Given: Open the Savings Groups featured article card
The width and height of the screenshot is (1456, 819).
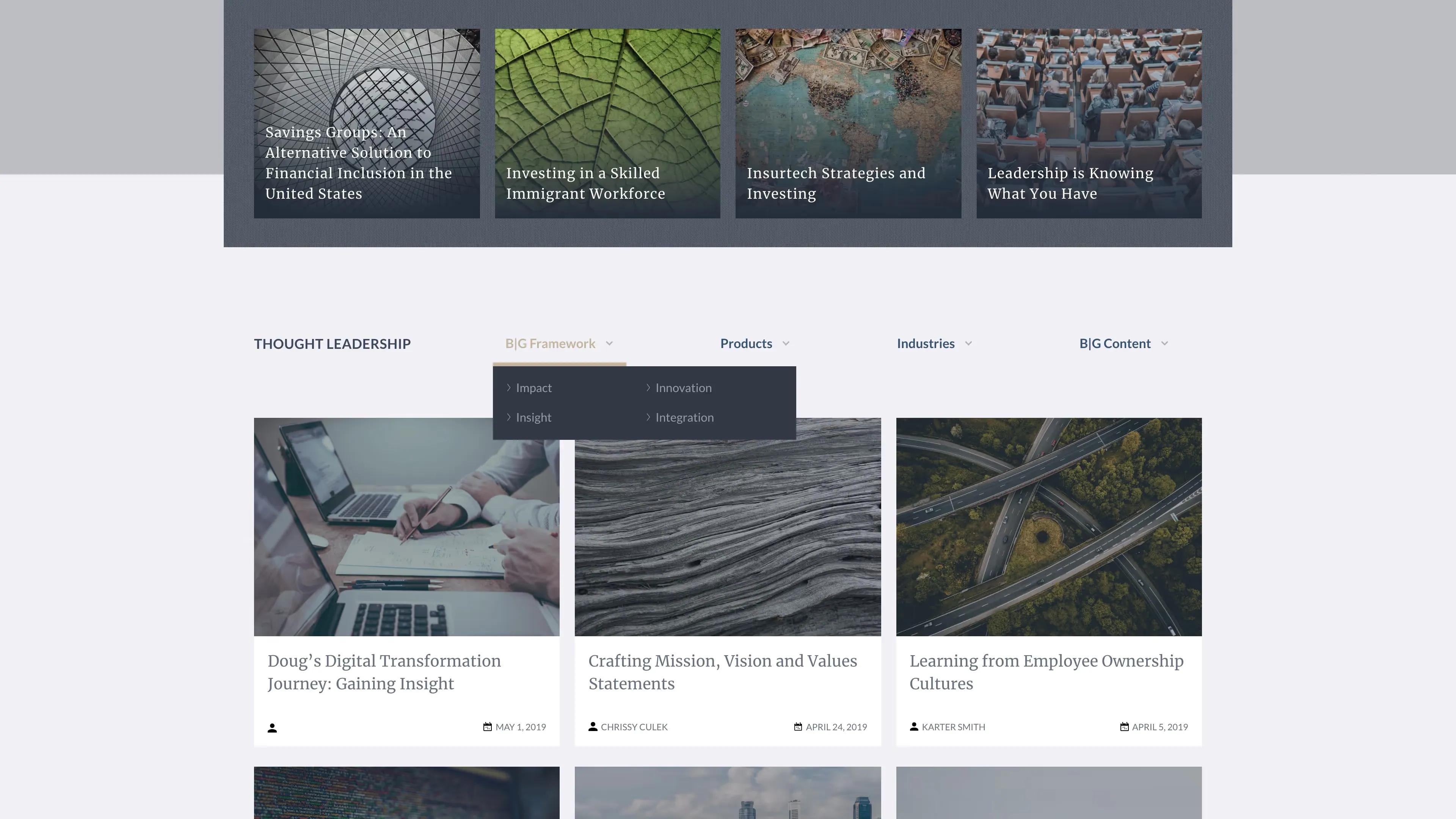Looking at the screenshot, I should click(367, 123).
